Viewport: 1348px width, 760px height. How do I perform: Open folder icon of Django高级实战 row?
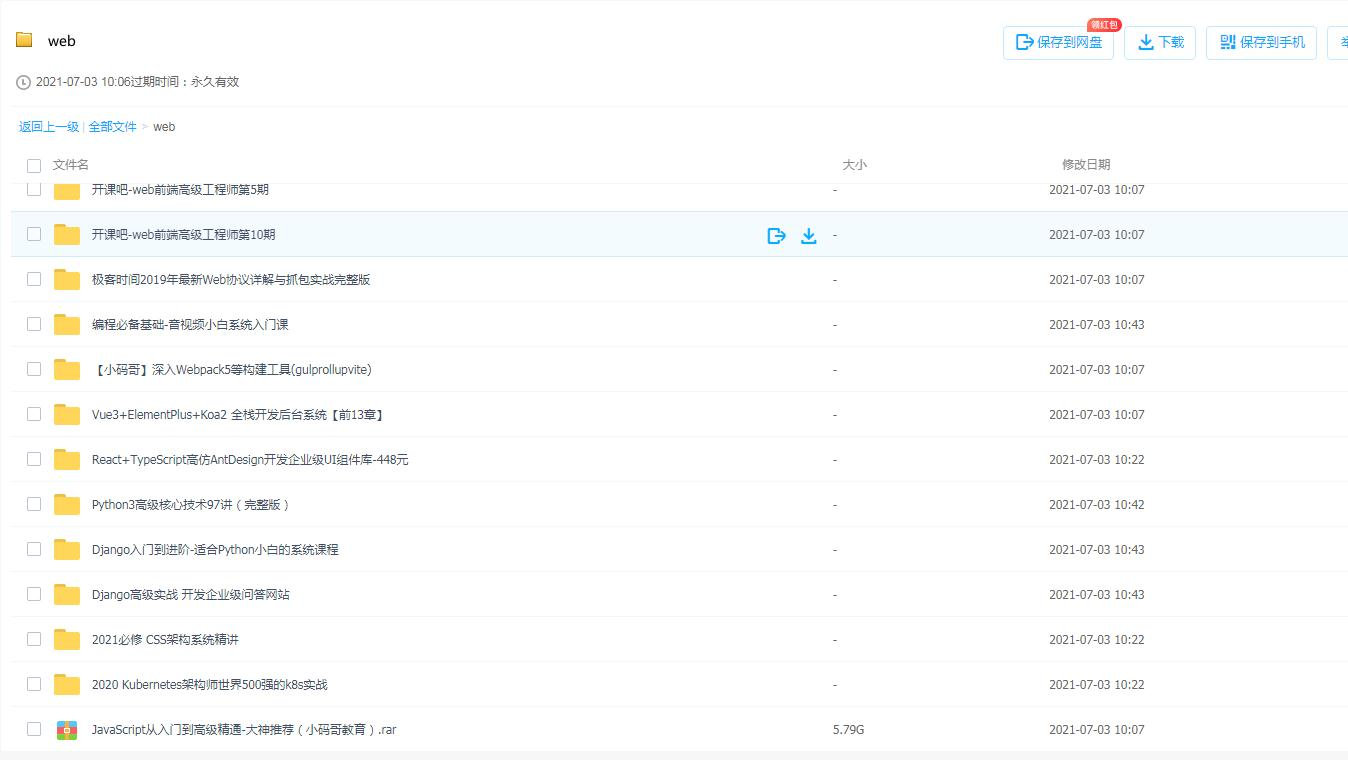(67, 594)
